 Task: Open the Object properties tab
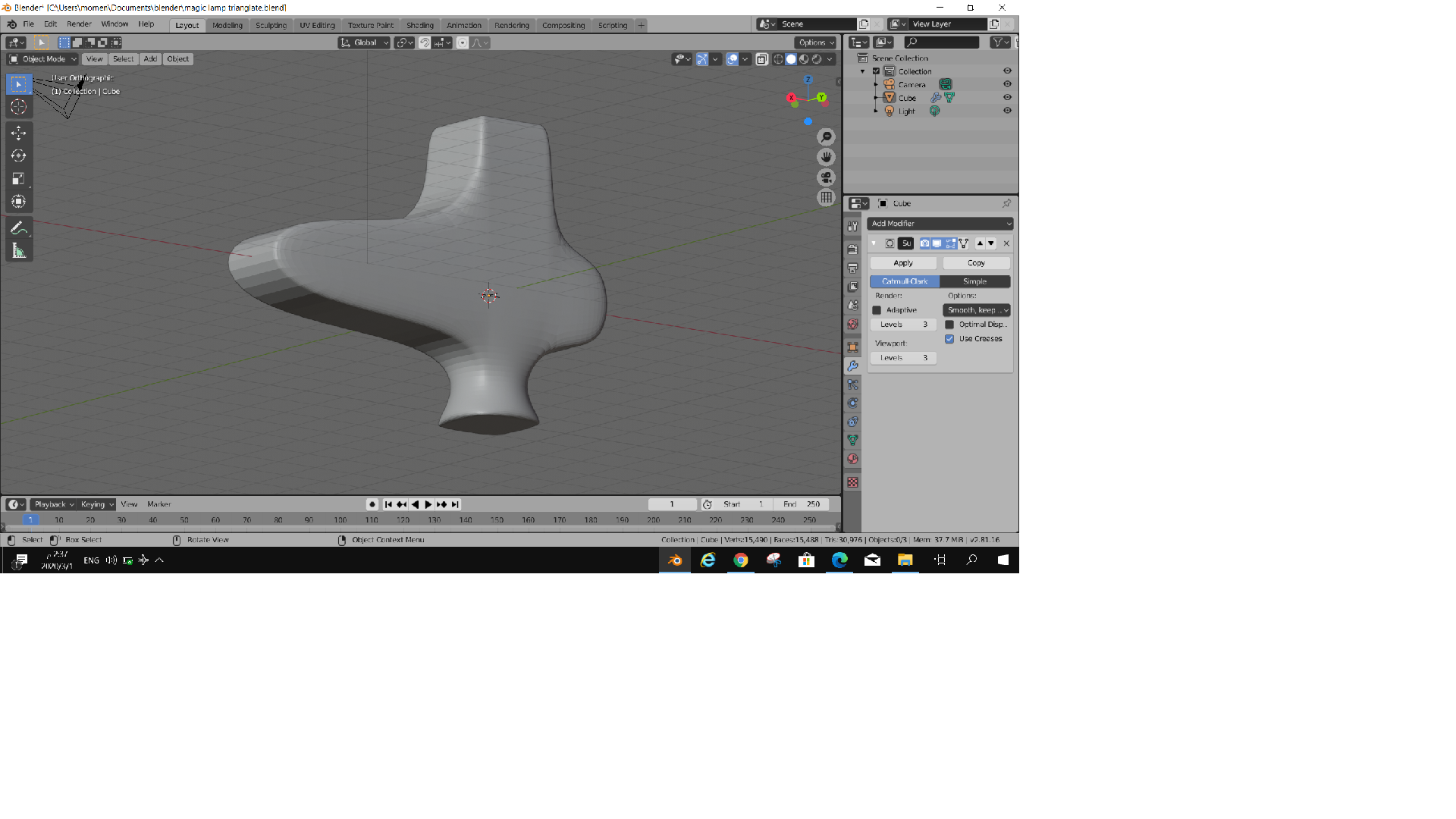pyautogui.click(x=852, y=347)
